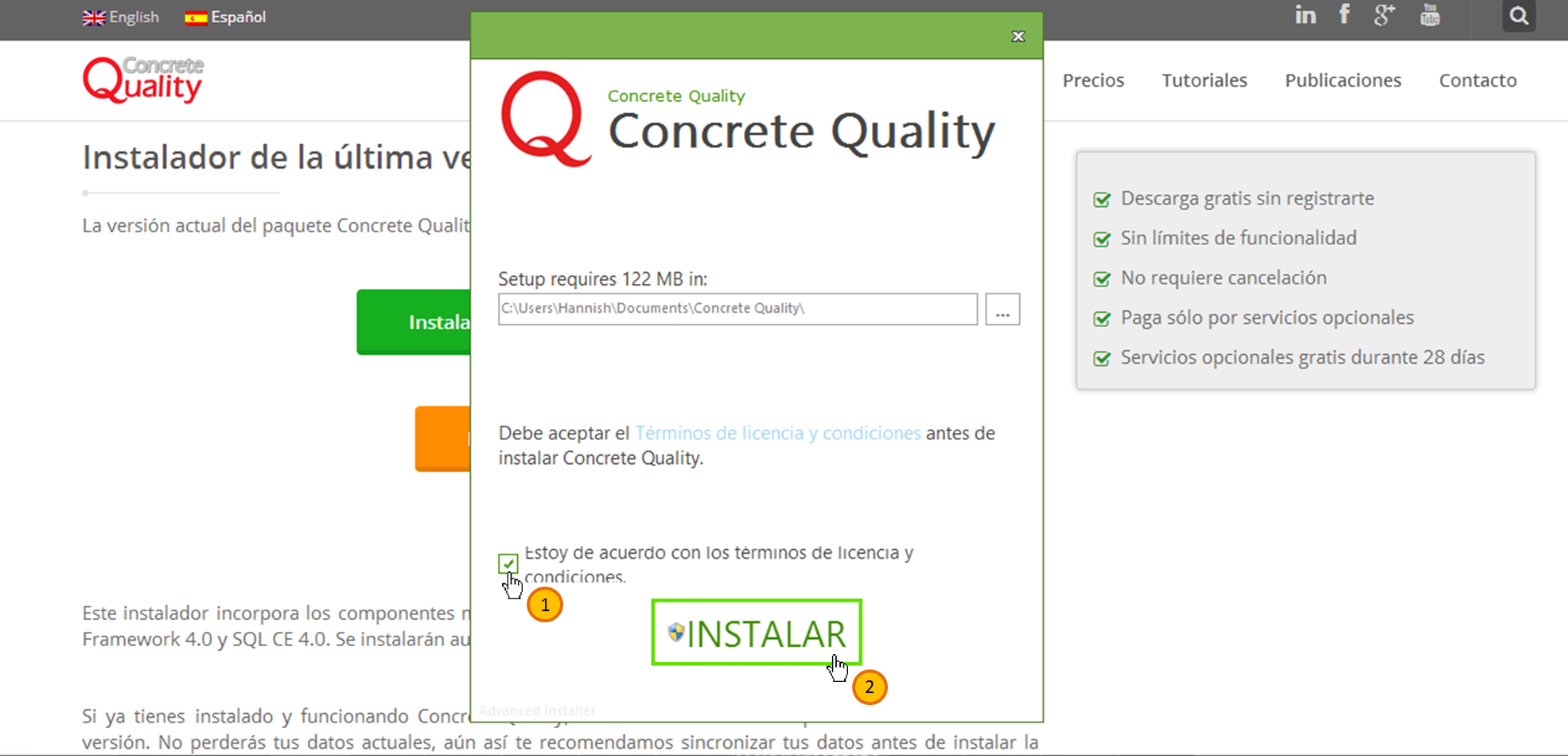This screenshot has height=756, width=1568.
Task: Open the Contacto menu item
Action: [1478, 80]
